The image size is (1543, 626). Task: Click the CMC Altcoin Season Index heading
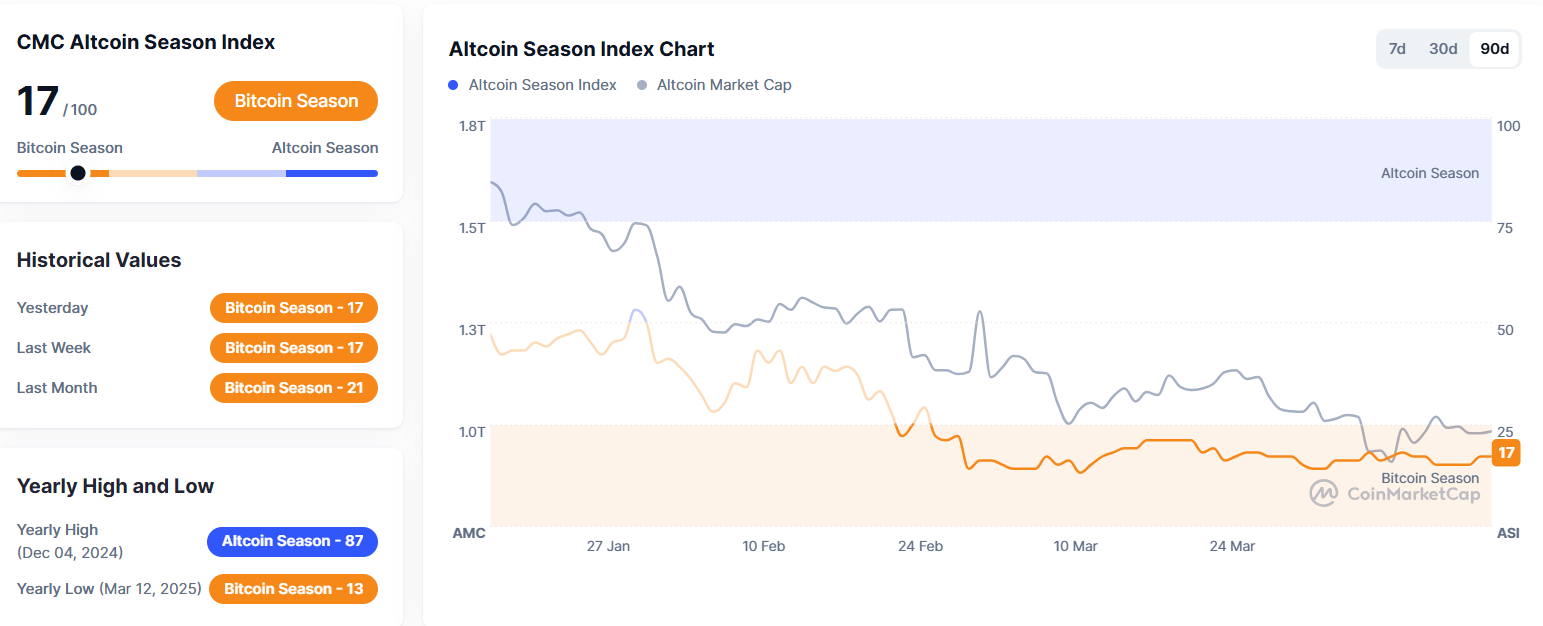[145, 42]
